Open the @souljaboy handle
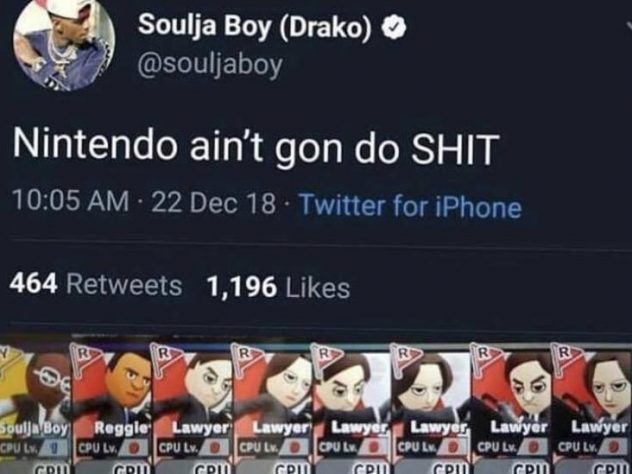632x474 pixels. [210, 64]
